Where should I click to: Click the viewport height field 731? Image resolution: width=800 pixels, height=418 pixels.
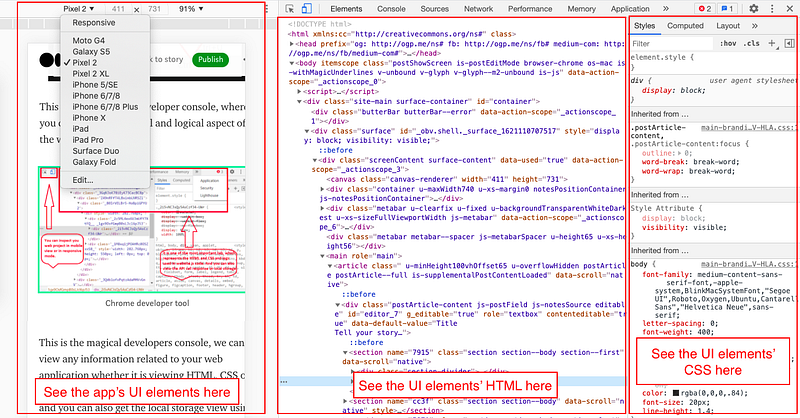click(x=155, y=9)
